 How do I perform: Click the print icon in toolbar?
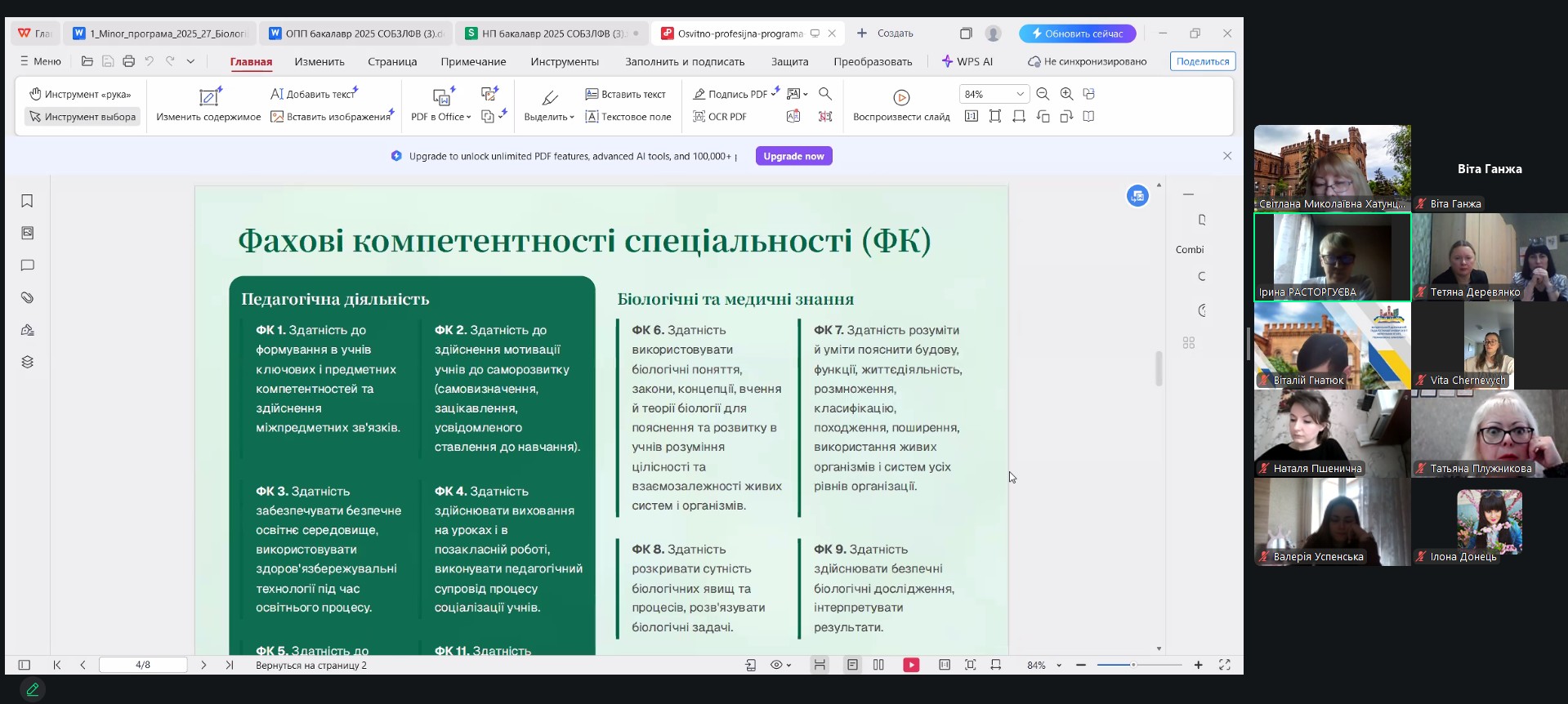[x=128, y=61]
